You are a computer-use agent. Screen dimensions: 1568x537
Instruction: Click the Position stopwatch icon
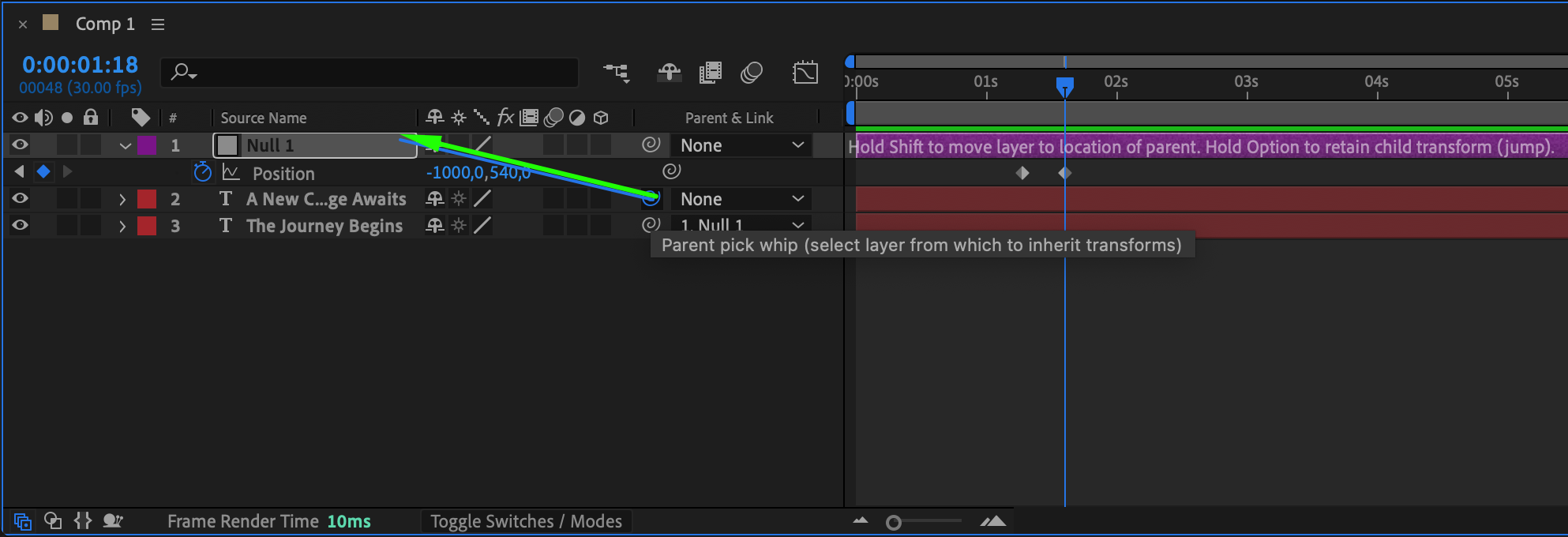point(203,172)
